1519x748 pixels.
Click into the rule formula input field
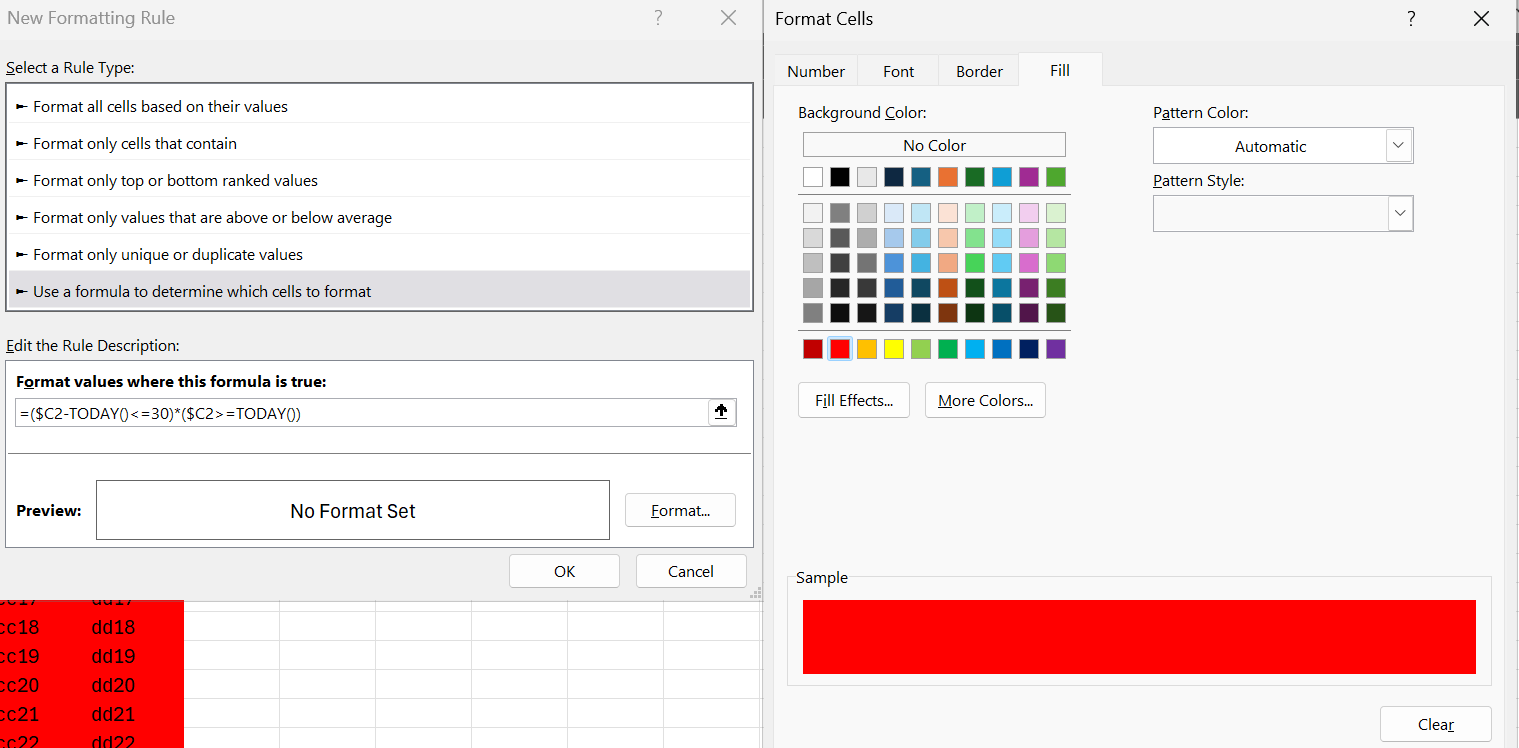362,413
